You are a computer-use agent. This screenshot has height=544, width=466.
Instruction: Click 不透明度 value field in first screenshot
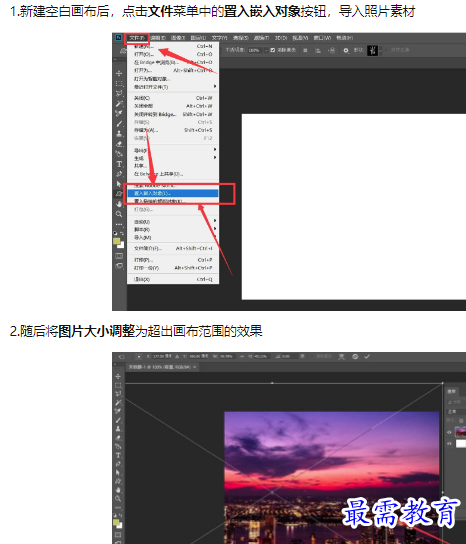coord(254,50)
